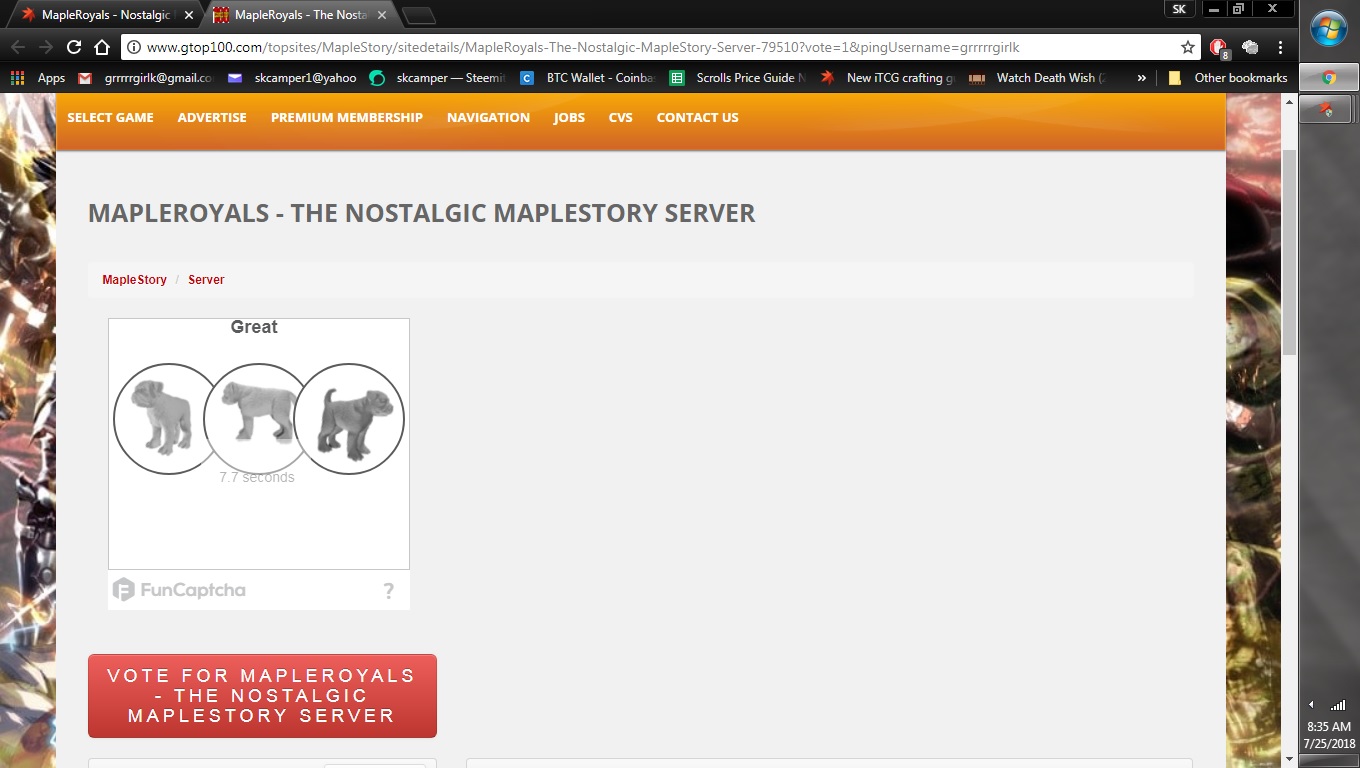Reload the page with the refresh icon
The height and width of the screenshot is (768, 1360).
74,47
